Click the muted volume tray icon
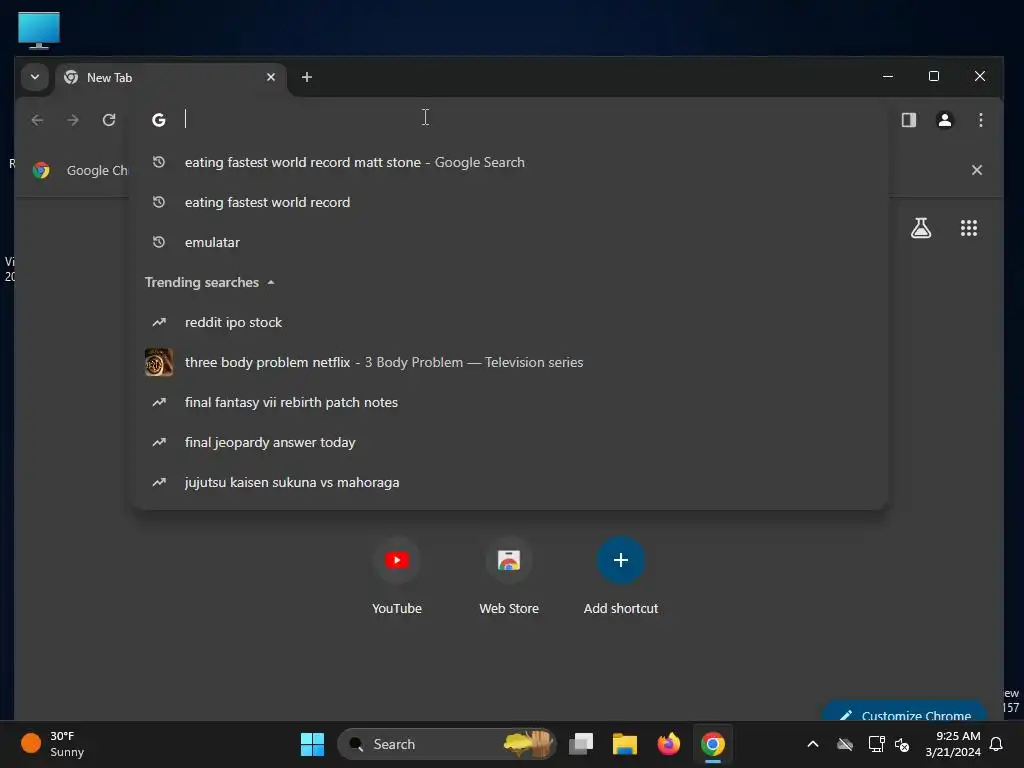 [902, 744]
